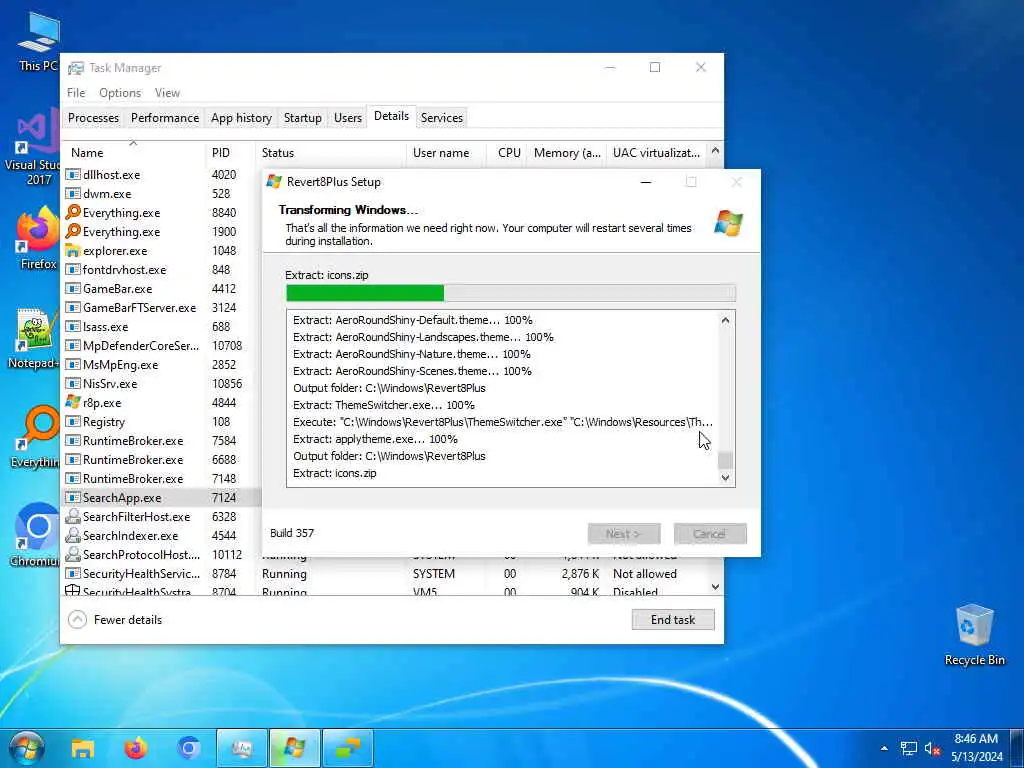The height and width of the screenshot is (768, 1024).
Task: Select lsass.exe process row
Action: click(161, 327)
